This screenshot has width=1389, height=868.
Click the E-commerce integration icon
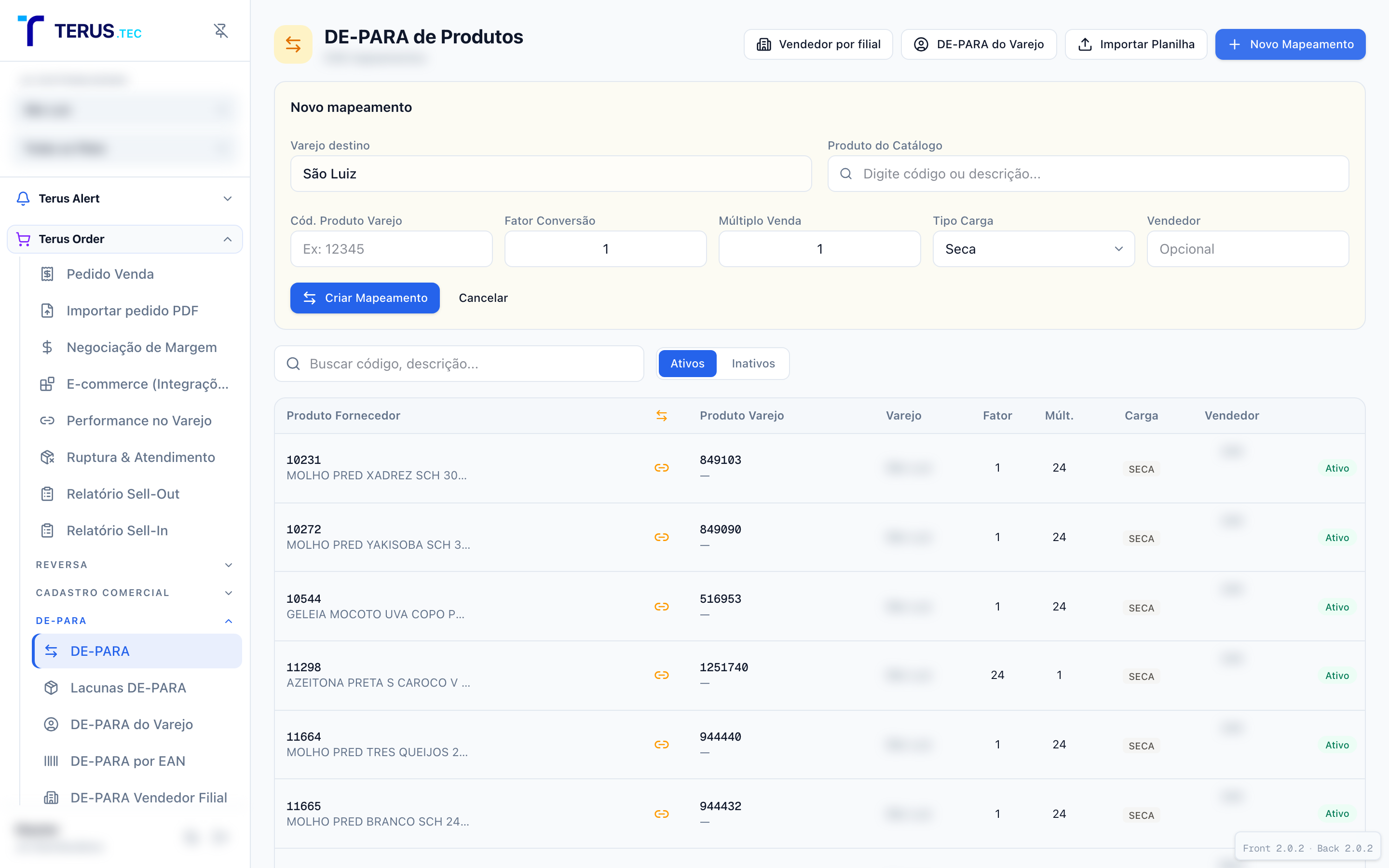47,384
